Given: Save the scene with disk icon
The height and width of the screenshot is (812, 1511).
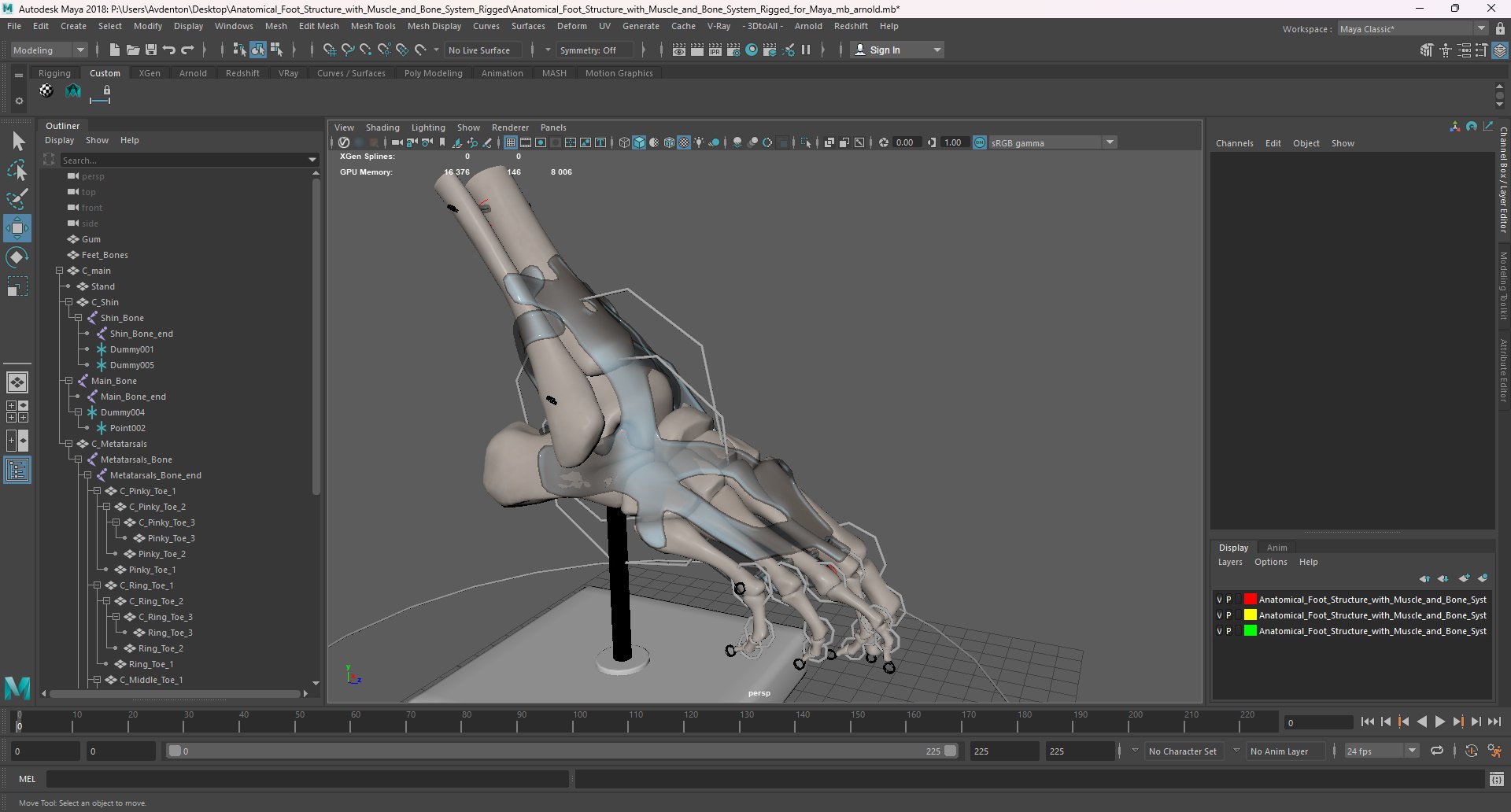Looking at the screenshot, I should click(x=151, y=50).
